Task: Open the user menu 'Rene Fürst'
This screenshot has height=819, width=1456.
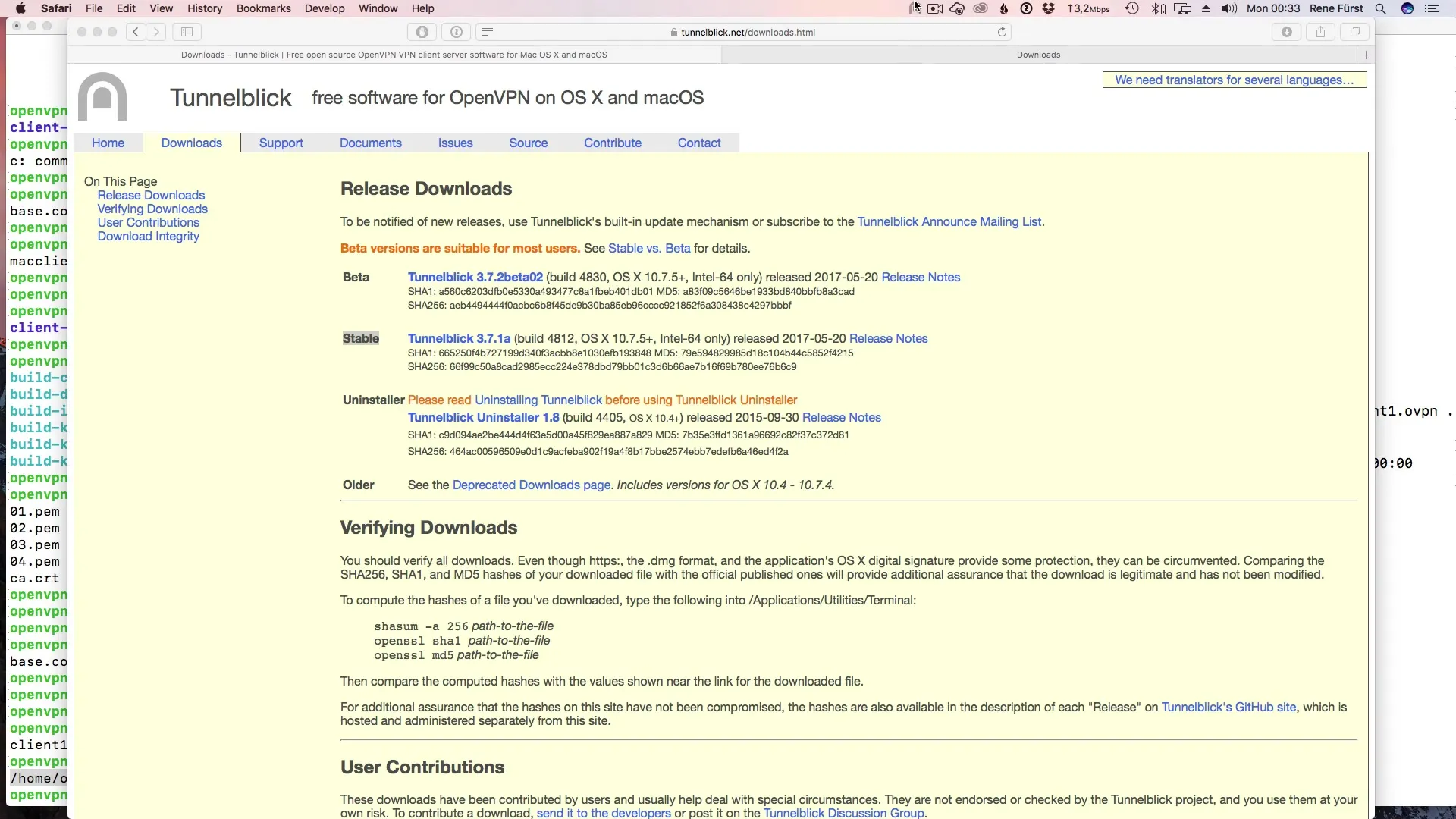Action: (x=1336, y=8)
